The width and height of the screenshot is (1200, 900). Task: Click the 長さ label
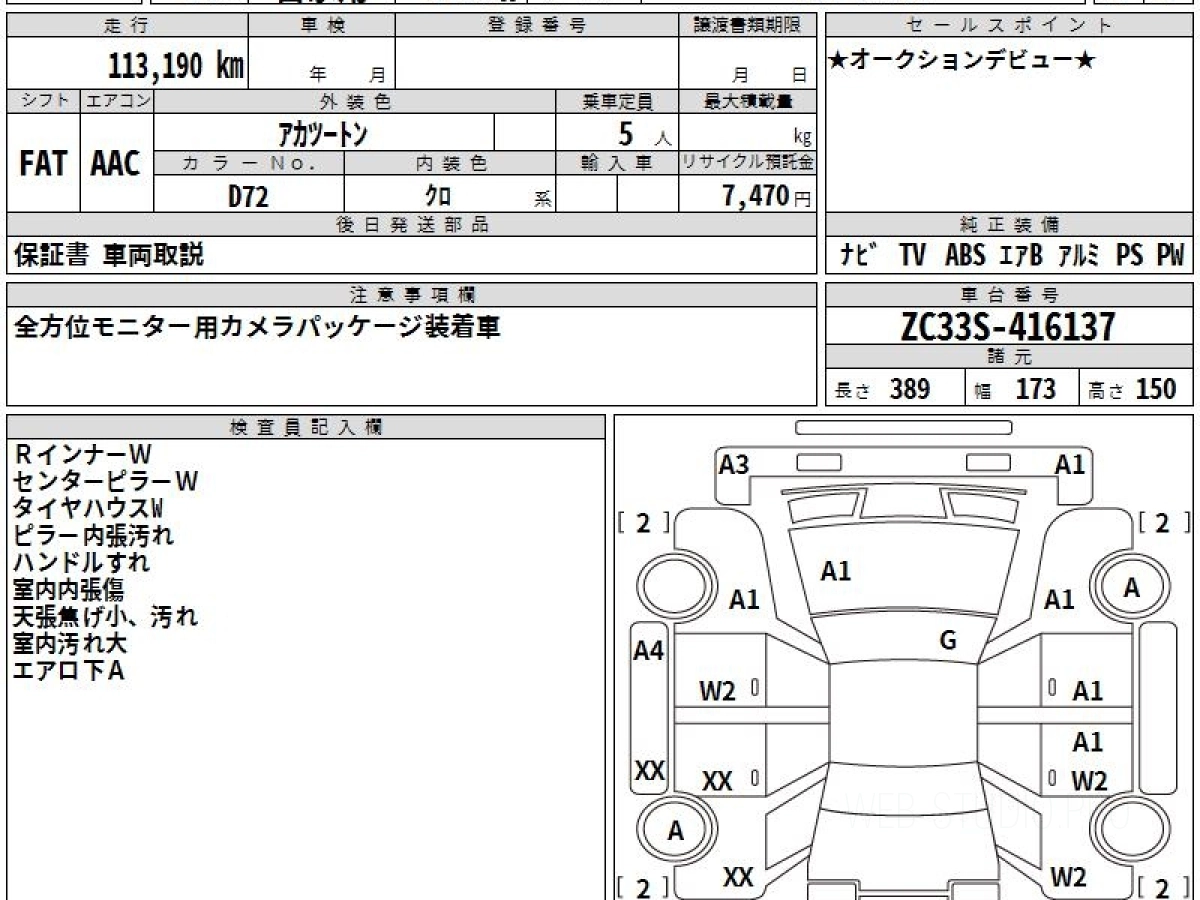pos(854,391)
